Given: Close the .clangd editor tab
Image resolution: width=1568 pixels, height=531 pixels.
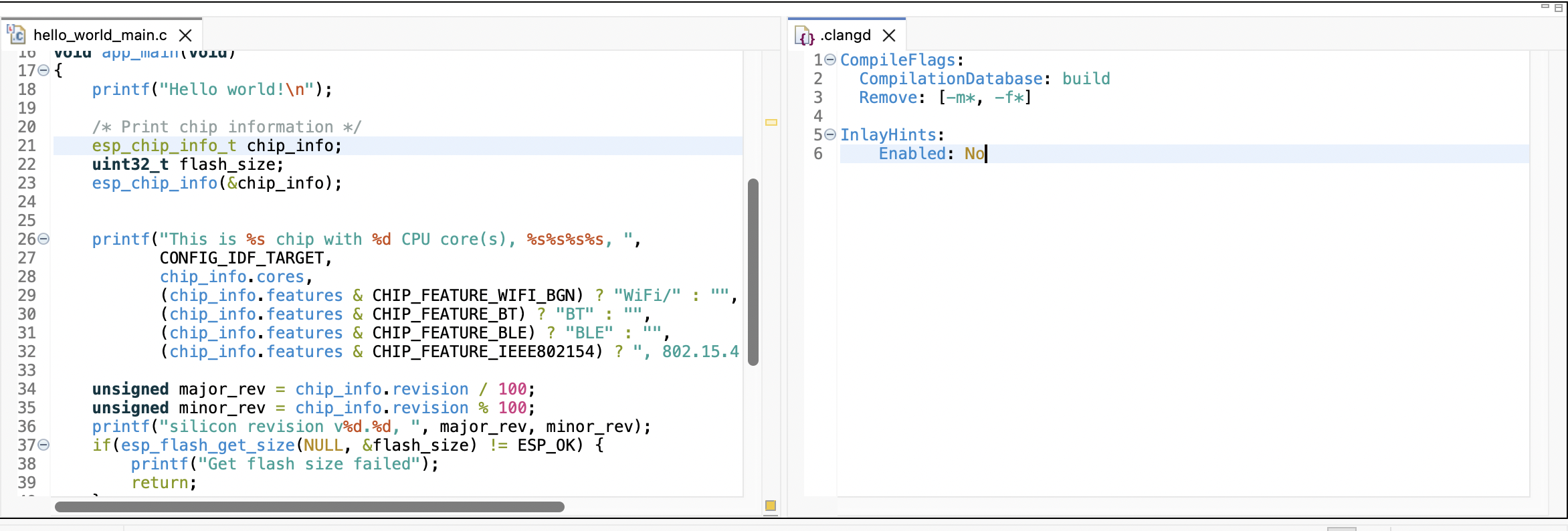Looking at the screenshot, I should [x=889, y=35].
